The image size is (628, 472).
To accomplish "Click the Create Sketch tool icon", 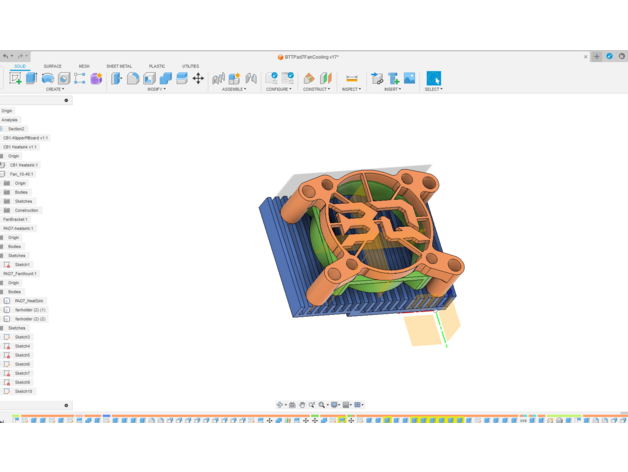I will [16, 78].
